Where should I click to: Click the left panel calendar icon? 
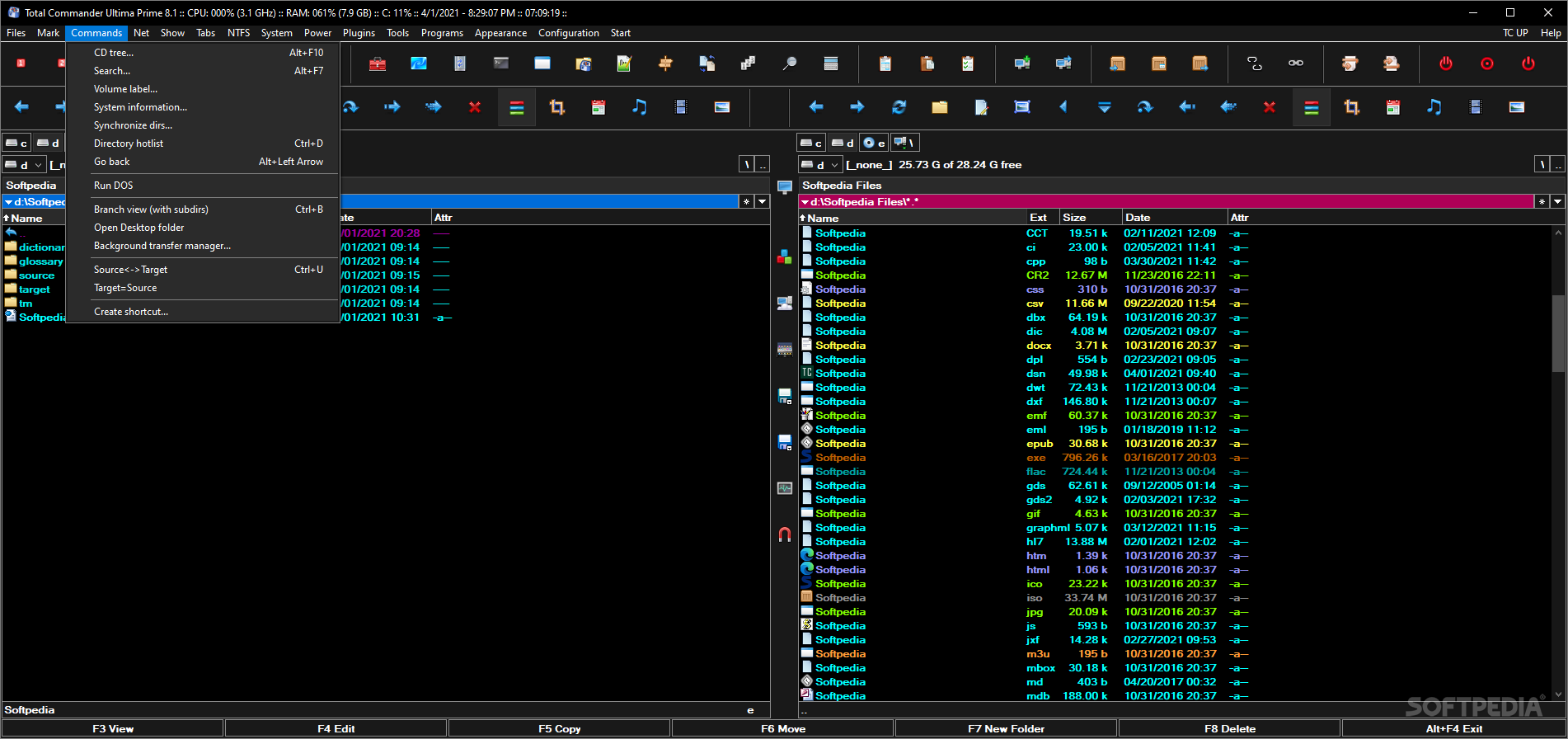pos(599,107)
